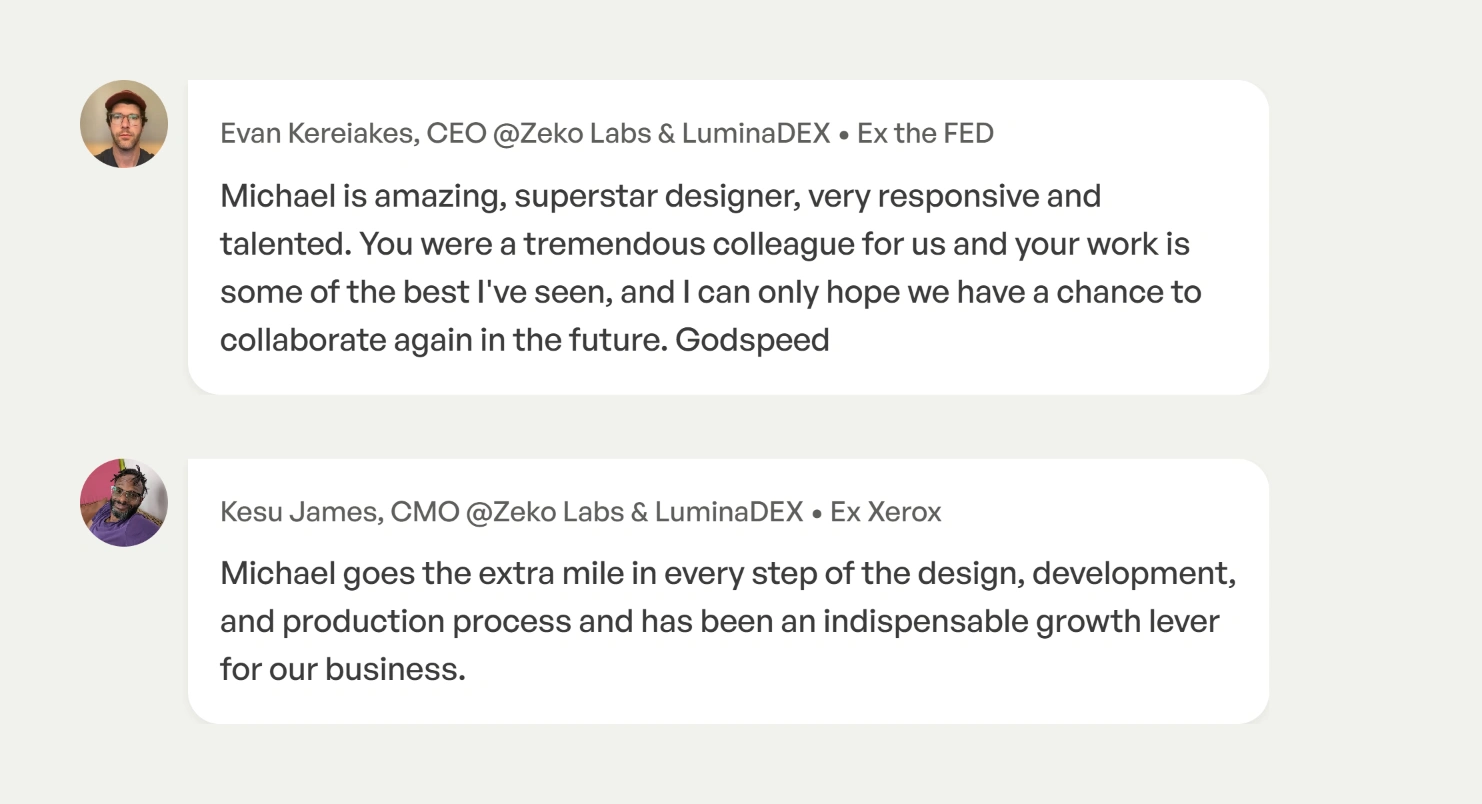Image resolution: width=1482 pixels, height=804 pixels.
Task: Select LuminaDEX in the CEO's headline
Action: tap(755, 134)
